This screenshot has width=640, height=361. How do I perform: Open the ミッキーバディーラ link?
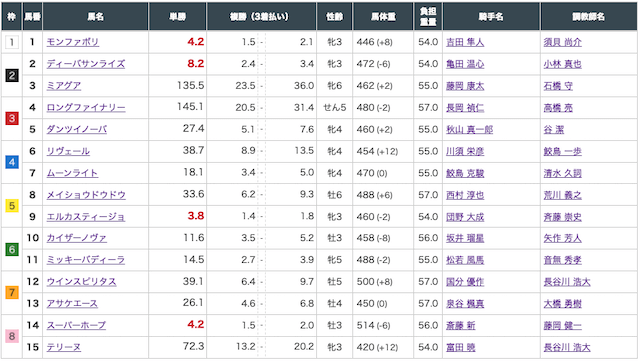[86, 260]
